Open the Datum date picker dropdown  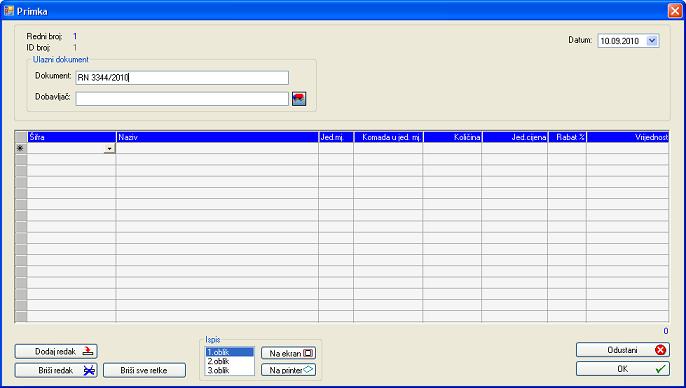pyautogui.click(x=652, y=41)
